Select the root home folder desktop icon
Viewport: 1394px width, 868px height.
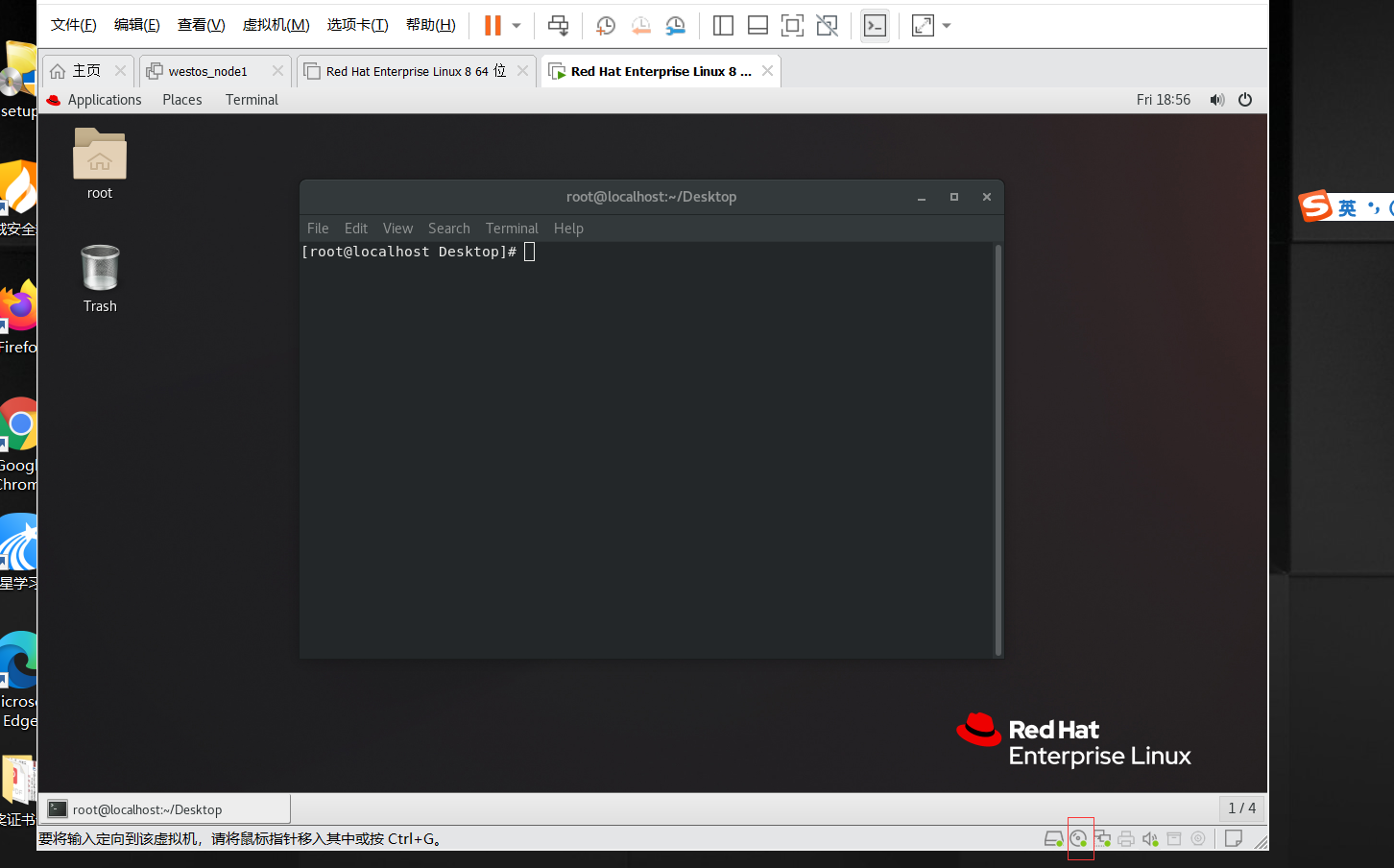pyautogui.click(x=100, y=163)
